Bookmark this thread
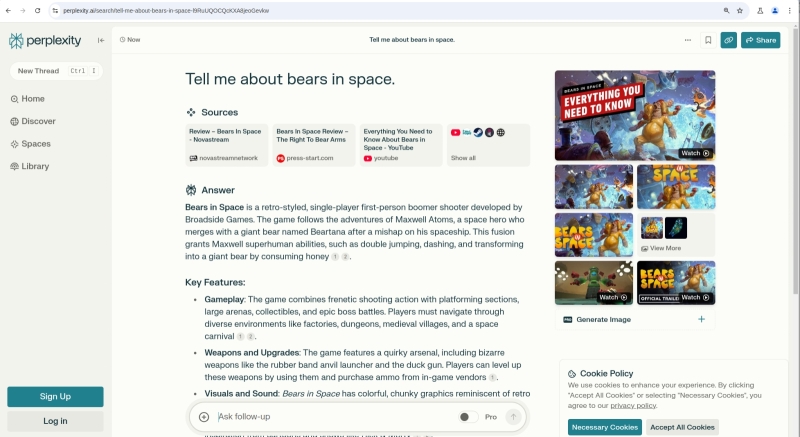 [x=708, y=40]
